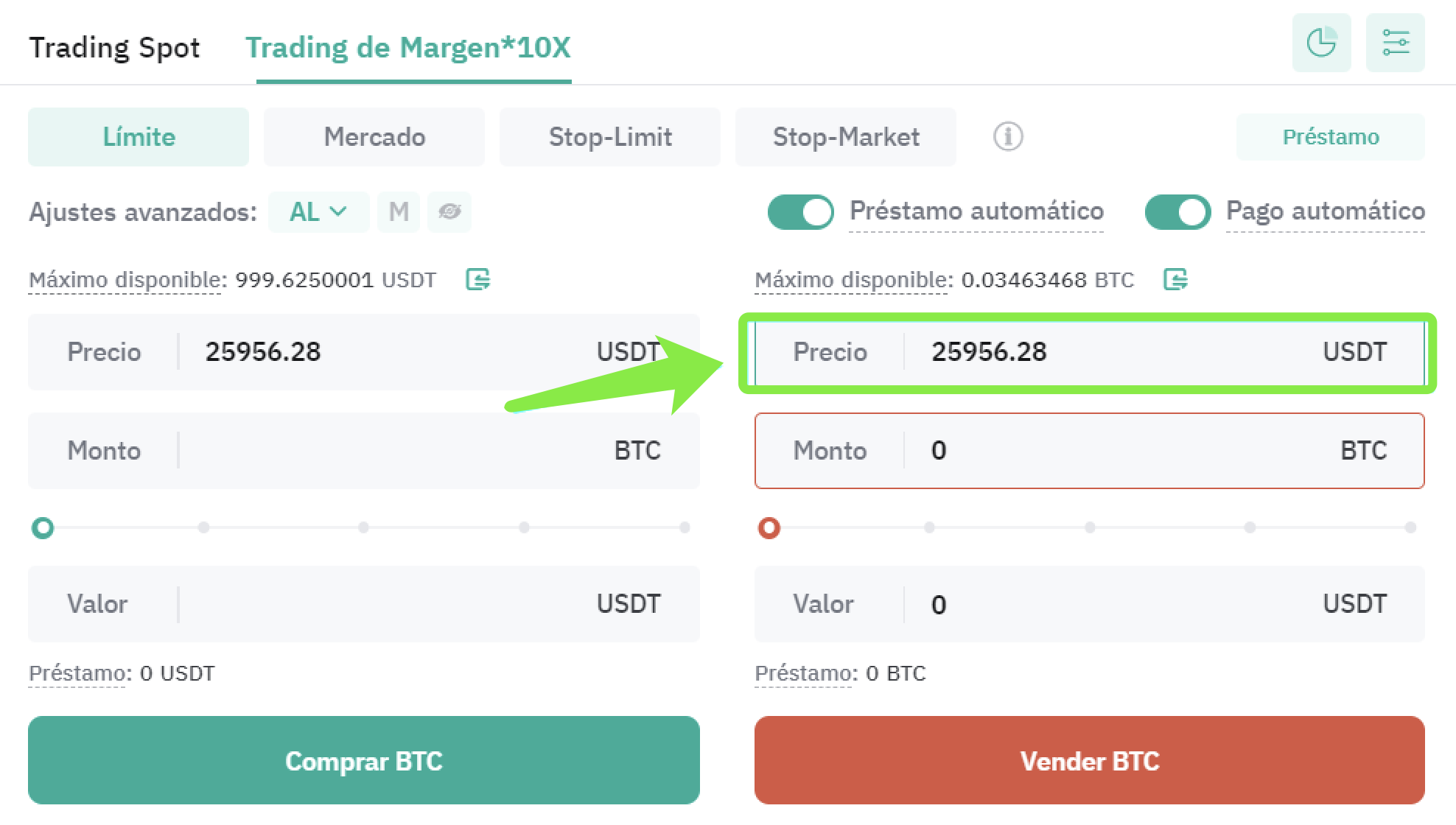Disable the Pago automático switch
The height and width of the screenshot is (825, 1456).
[1178, 212]
